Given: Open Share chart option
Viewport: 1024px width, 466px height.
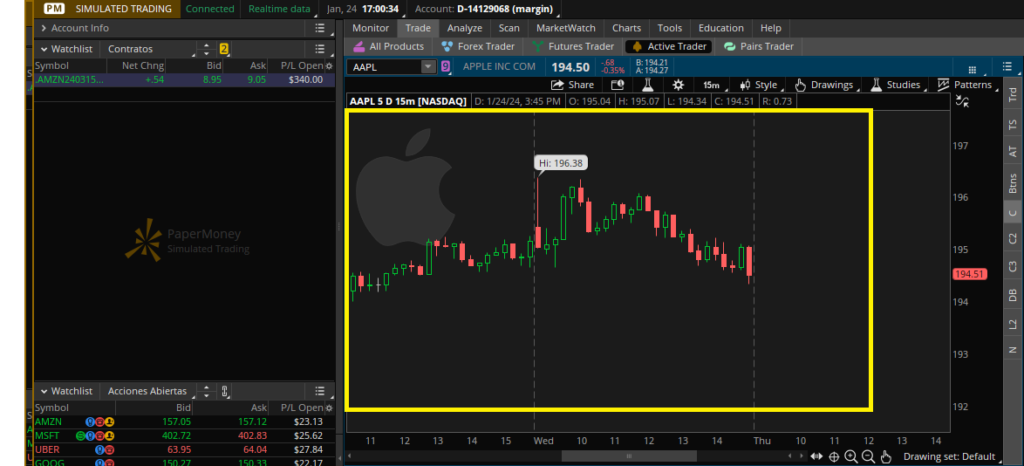Looking at the screenshot, I should (x=572, y=85).
